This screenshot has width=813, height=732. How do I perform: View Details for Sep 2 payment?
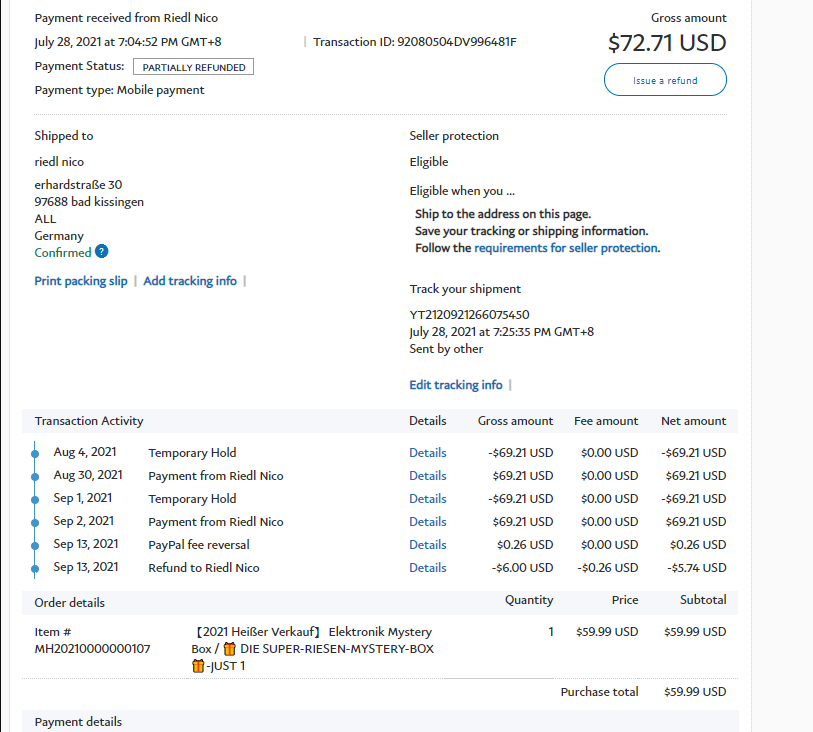click(427, 522)
